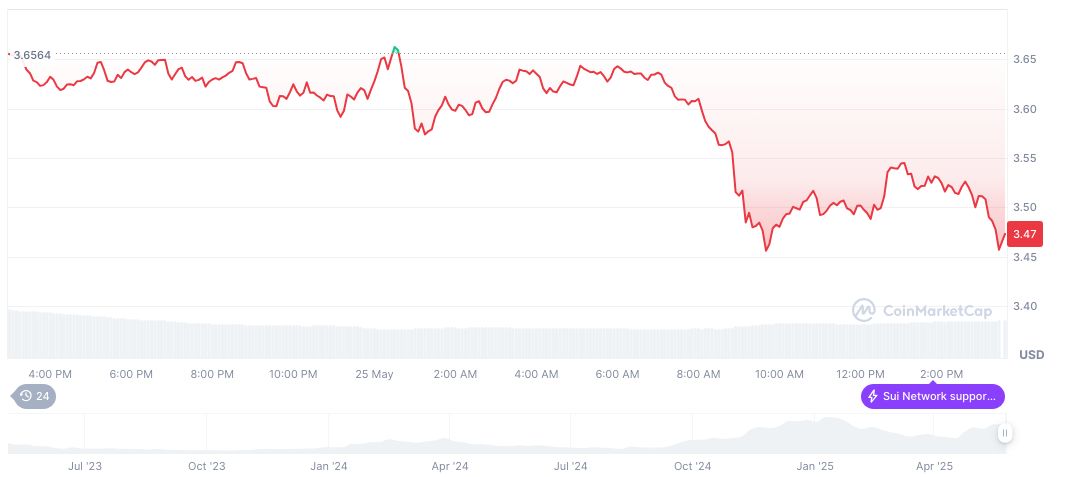
Task: Click the 10:00 AM time axis label
Action: (779, 374)
